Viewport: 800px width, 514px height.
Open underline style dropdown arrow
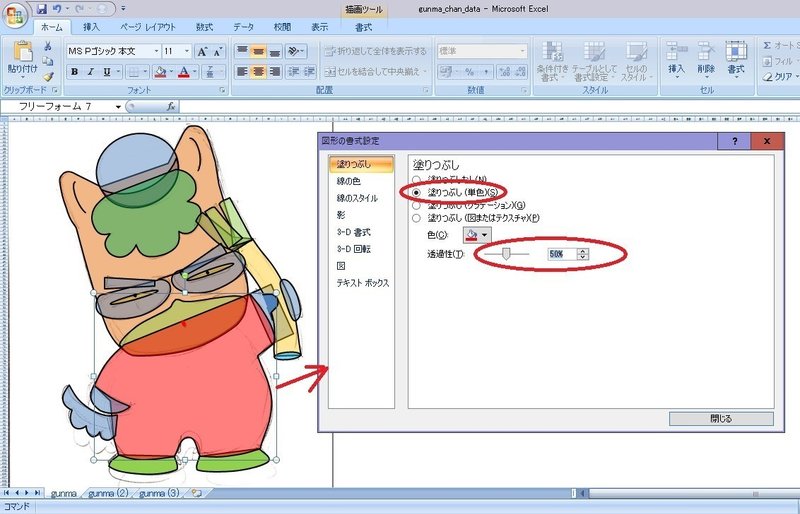click(x=118, y=72)
